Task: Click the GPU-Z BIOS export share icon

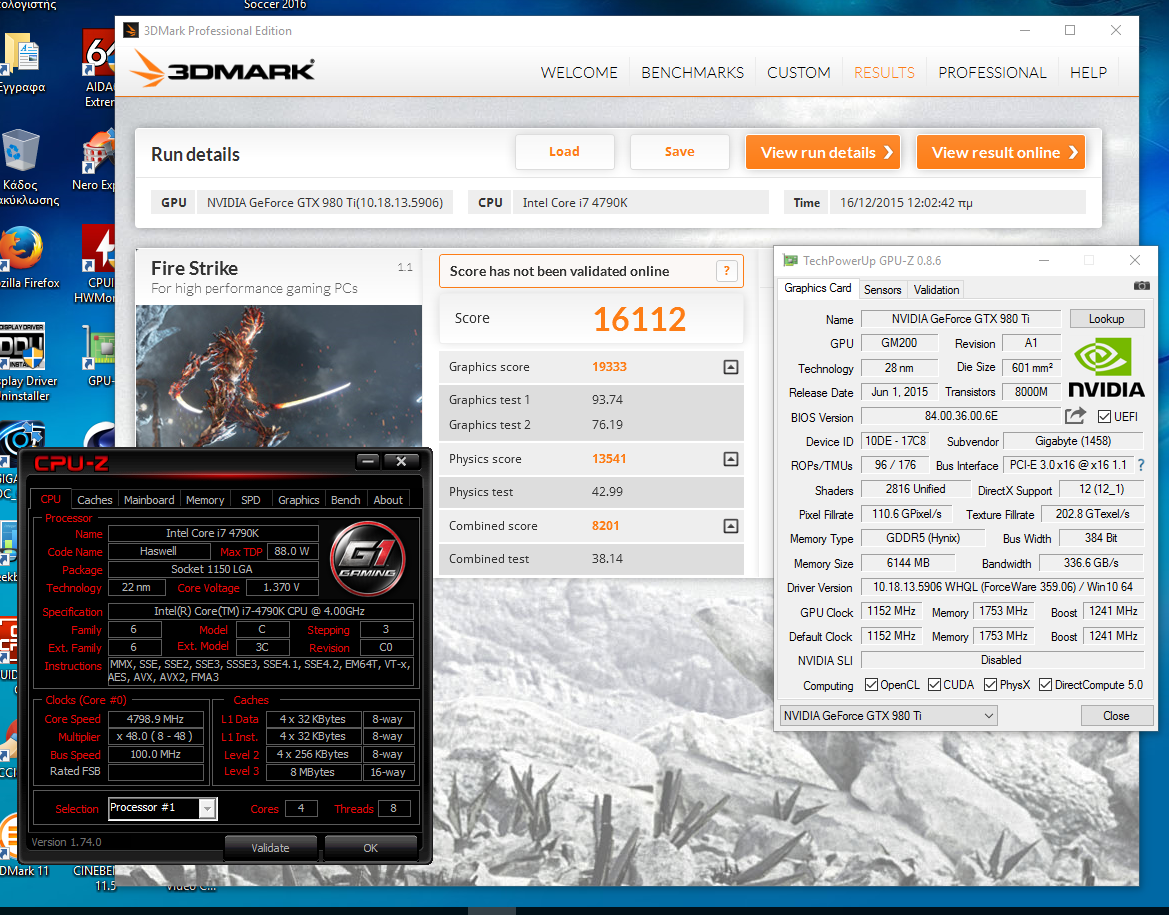Action: click(x=1075, y=416)
